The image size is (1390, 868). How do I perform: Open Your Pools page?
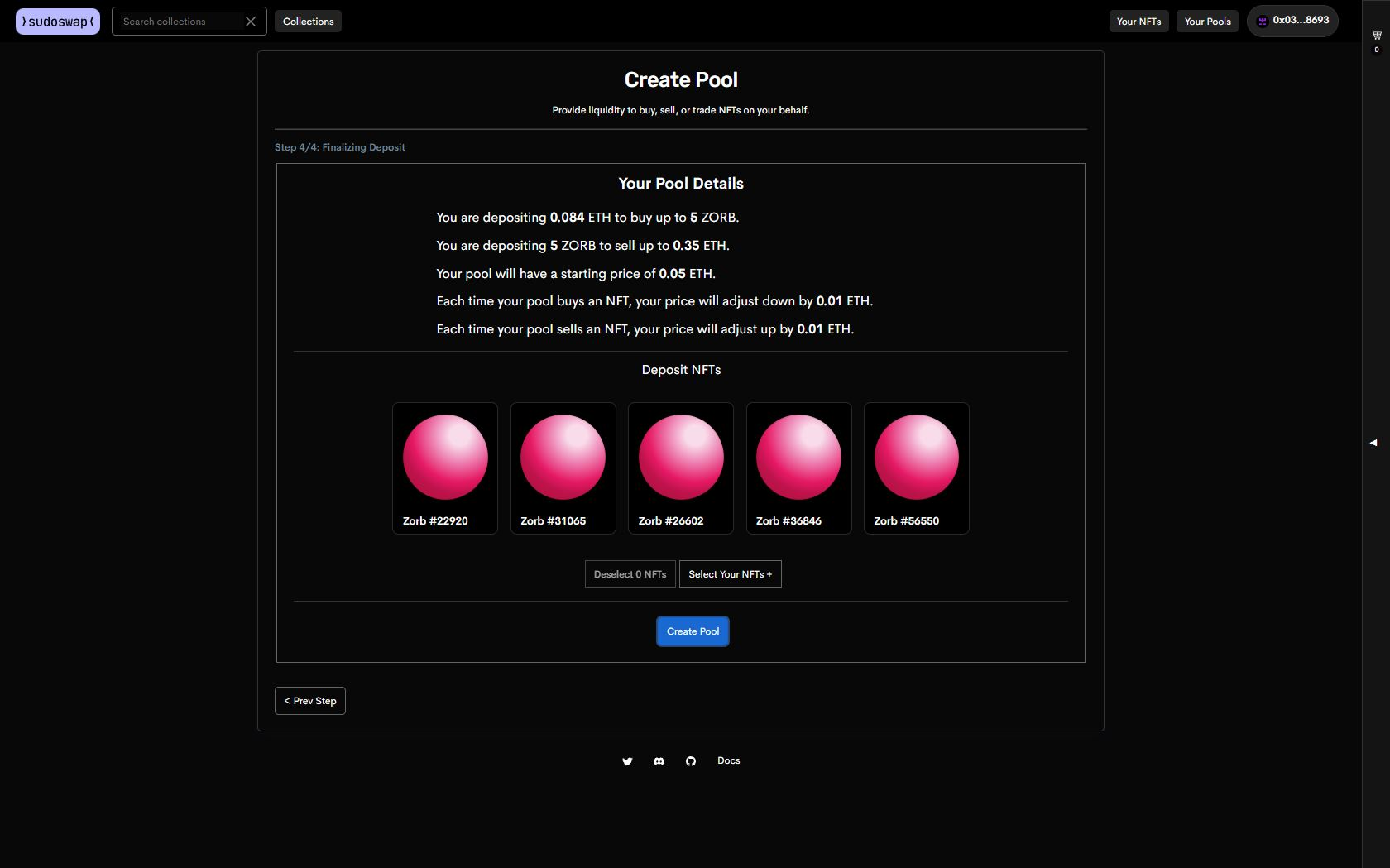click(1207, 22)
